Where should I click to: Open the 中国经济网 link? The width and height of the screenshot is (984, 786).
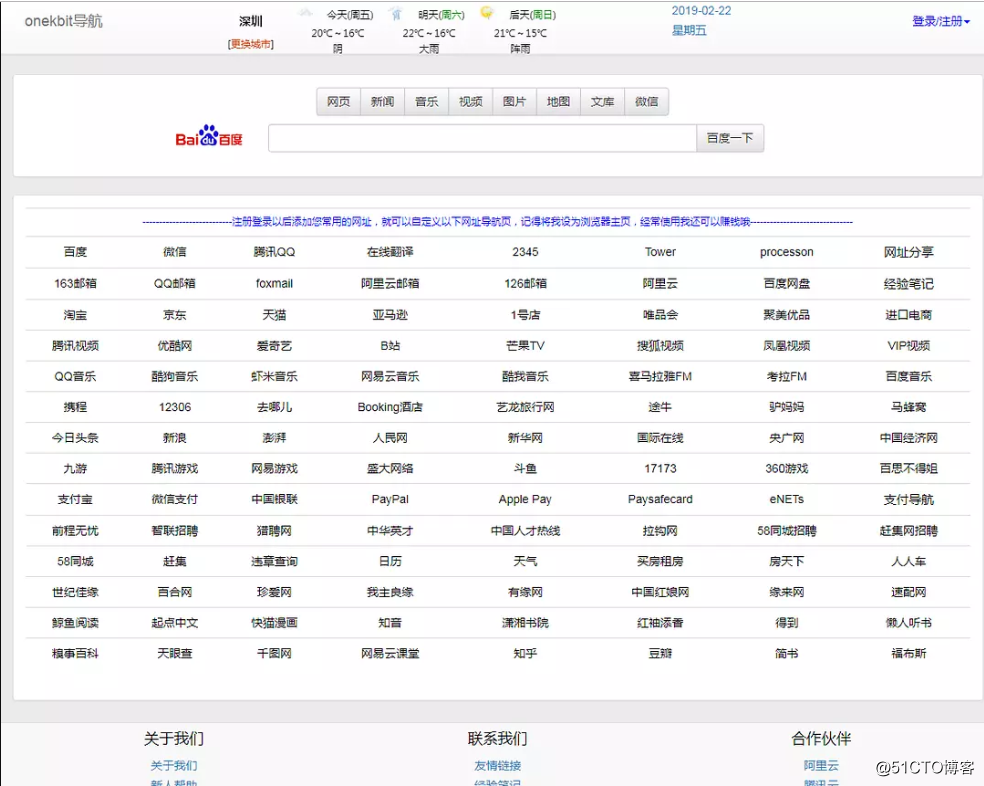point(909,438)
